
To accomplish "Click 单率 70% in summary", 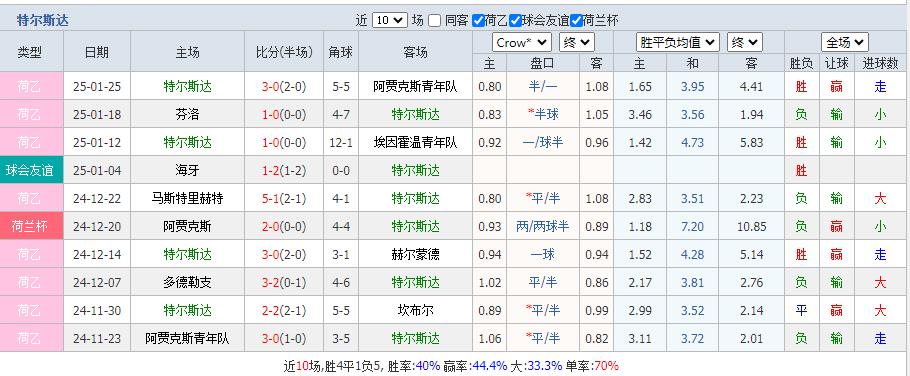I will pyautogui.click(x=607, y=366).
